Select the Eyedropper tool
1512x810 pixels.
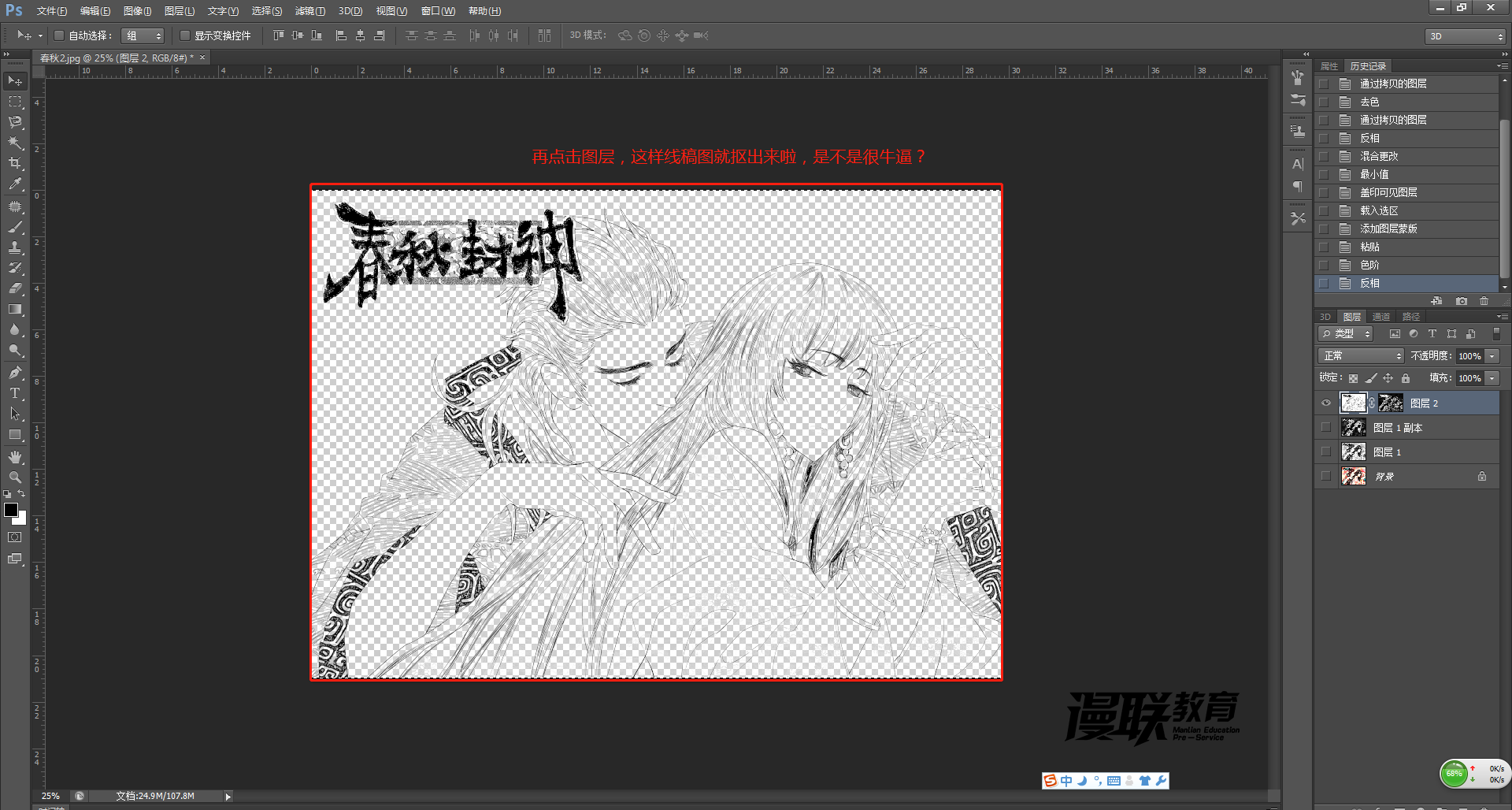15,184
